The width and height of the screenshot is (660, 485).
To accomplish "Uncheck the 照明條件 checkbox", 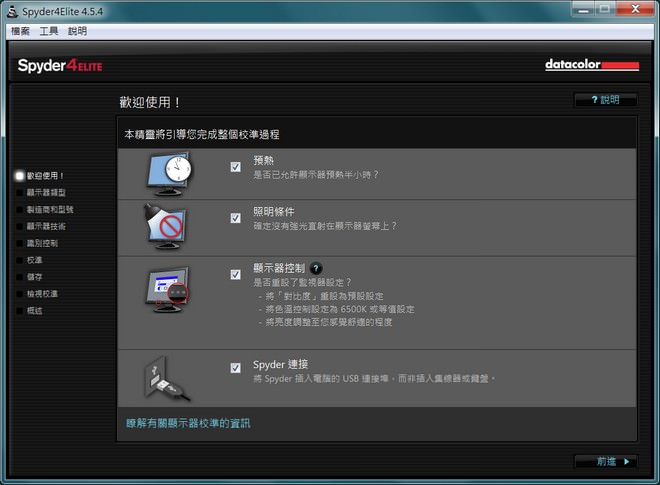I will 236,218.
